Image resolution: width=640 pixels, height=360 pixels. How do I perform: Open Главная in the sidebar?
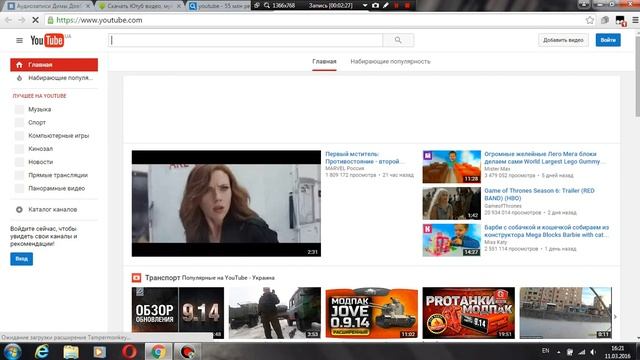point(54,64)
